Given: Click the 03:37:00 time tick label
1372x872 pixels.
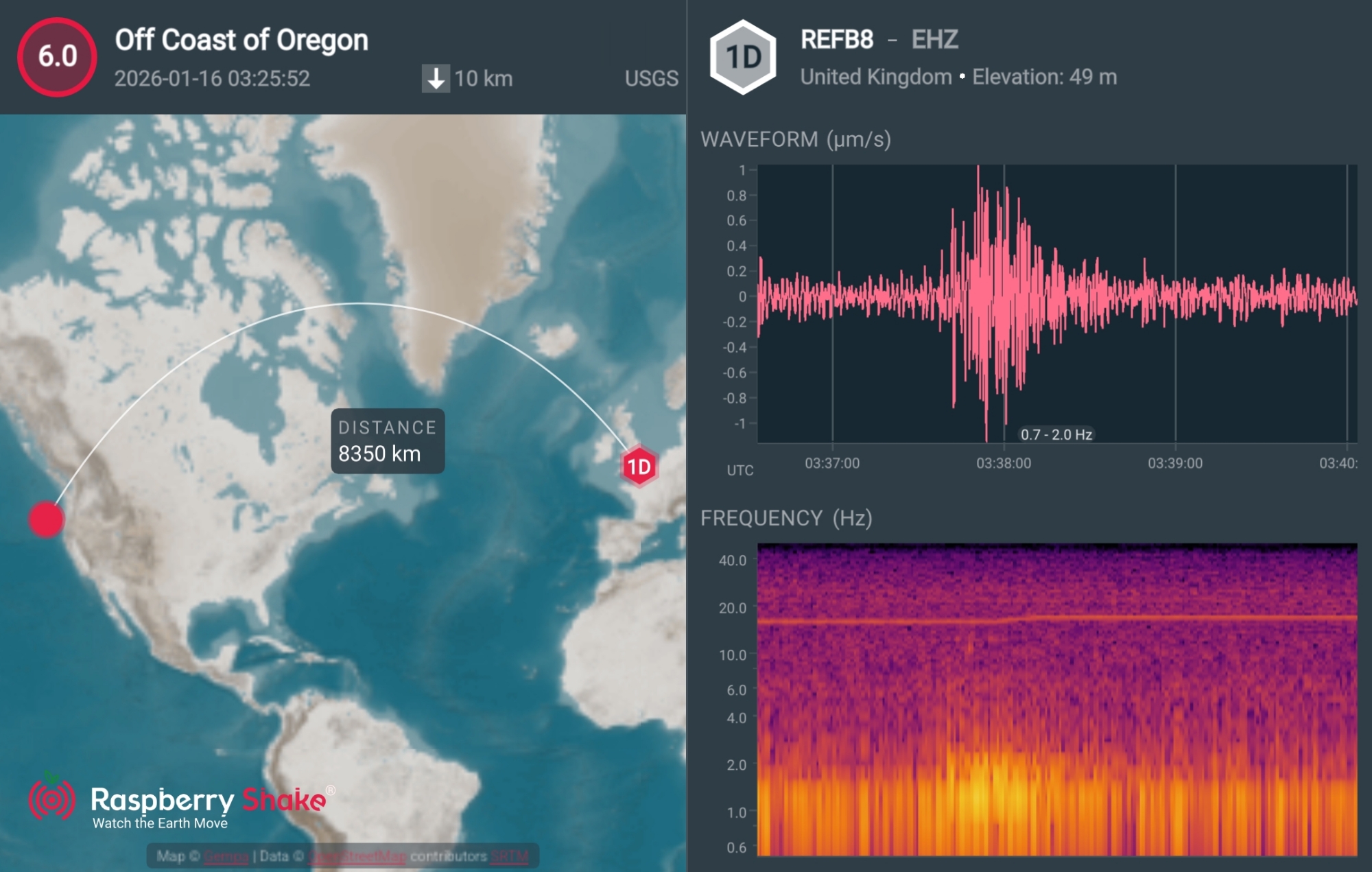Looking at the screenshot, I should click(832, 463).
